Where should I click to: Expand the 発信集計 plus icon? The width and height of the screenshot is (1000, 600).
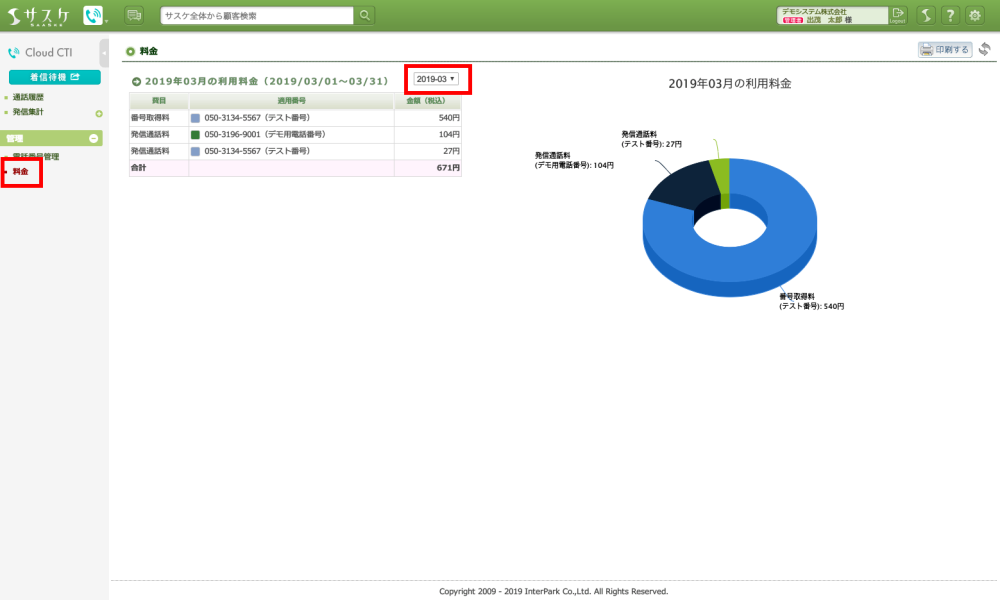pos(98,113)
